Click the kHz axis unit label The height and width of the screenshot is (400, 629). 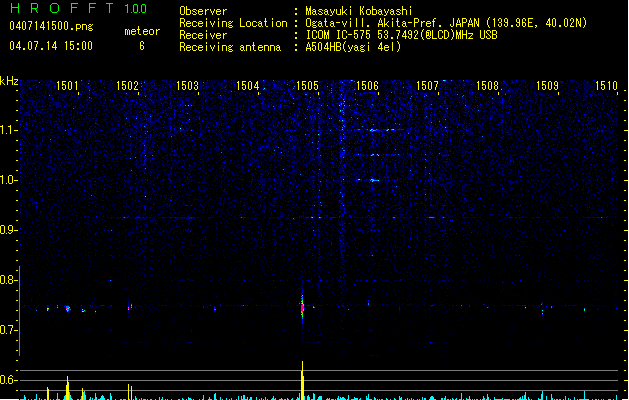pos(9,81)
